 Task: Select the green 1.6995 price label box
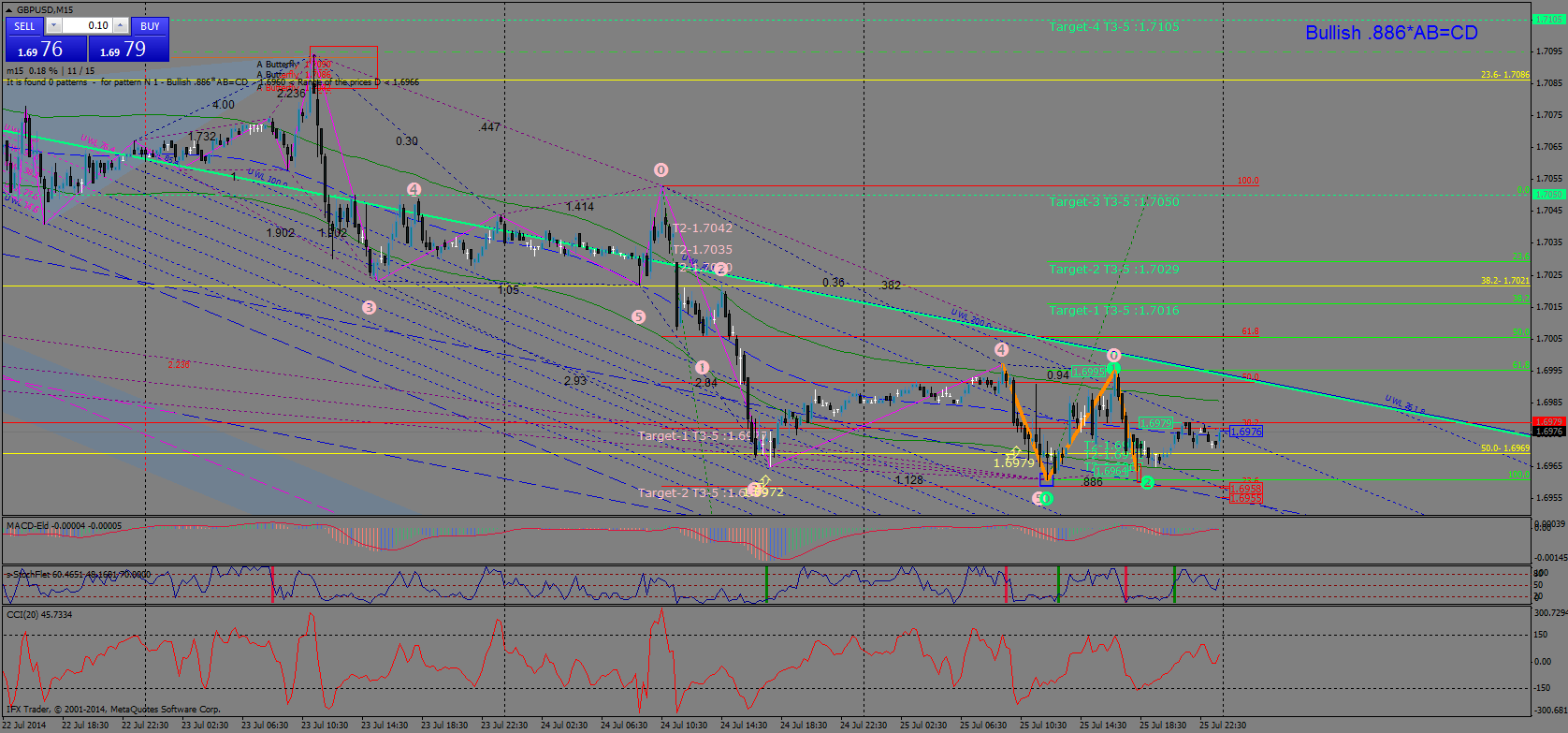(1089, 372)
